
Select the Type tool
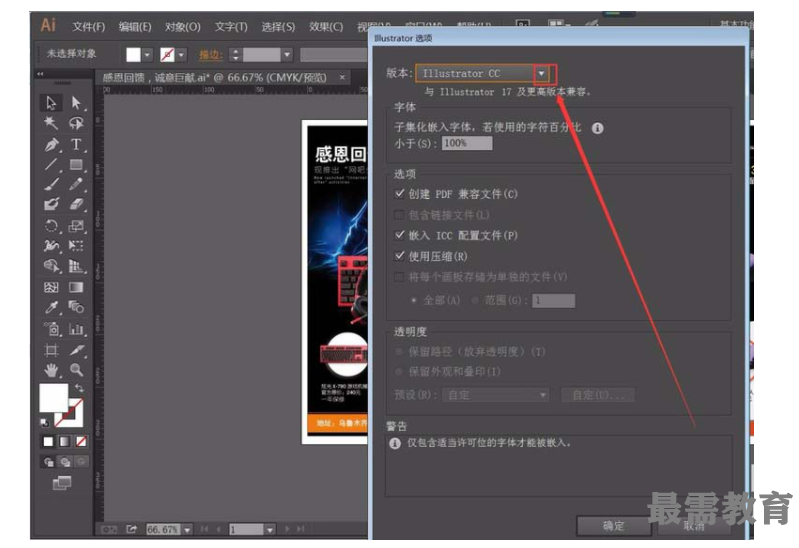tap(76, 144)
